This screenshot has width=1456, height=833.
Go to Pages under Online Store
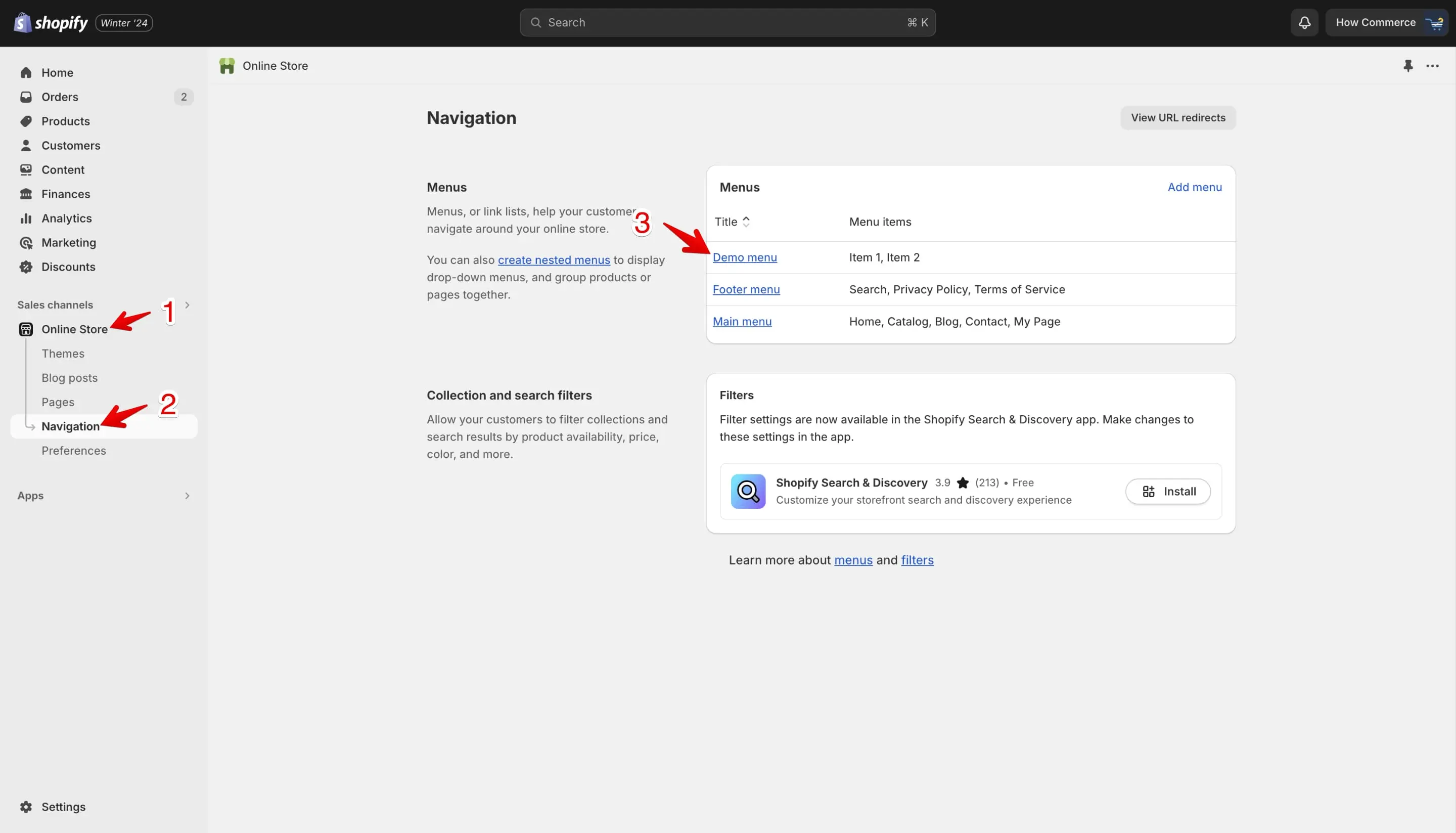tap(58, 402)
